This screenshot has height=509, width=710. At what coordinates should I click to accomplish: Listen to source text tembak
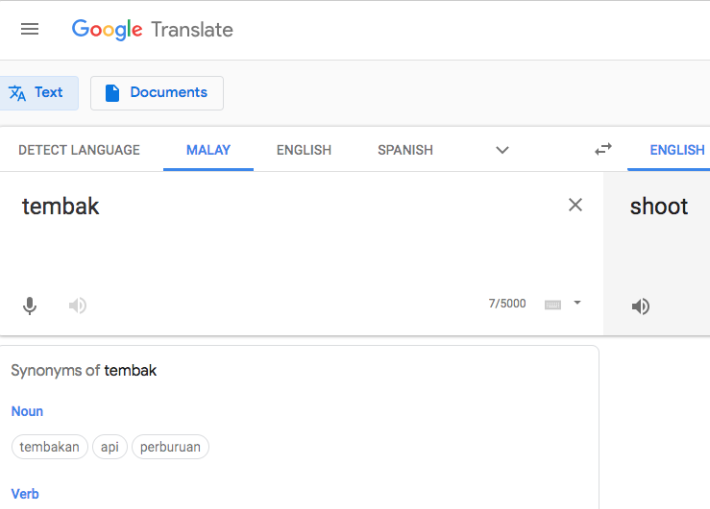[x=78, y=305]
